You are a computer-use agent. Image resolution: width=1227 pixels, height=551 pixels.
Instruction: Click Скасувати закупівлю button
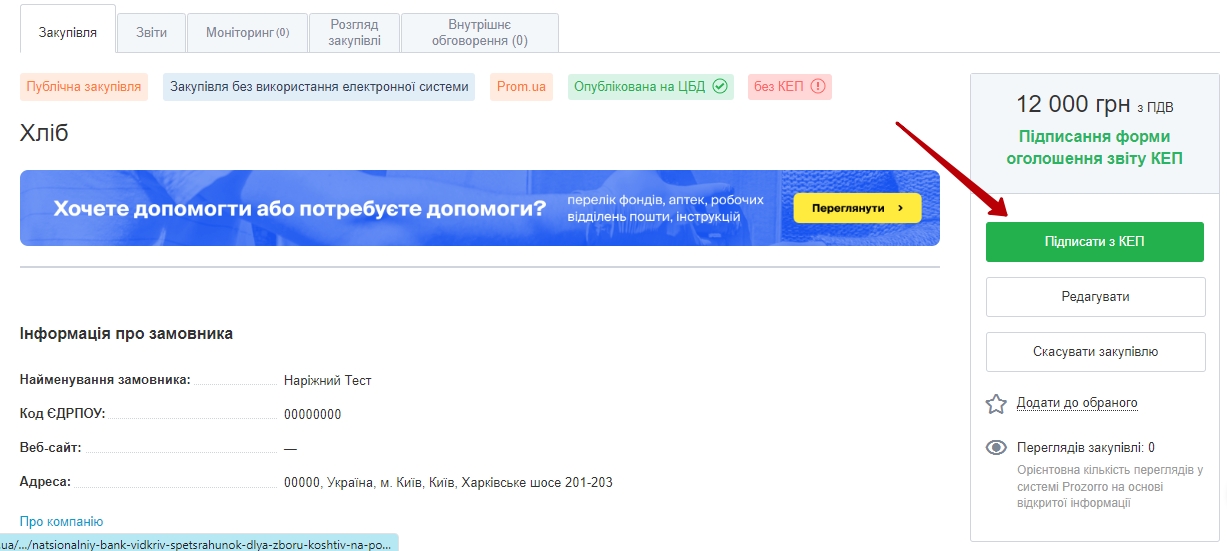[1095, 352]
